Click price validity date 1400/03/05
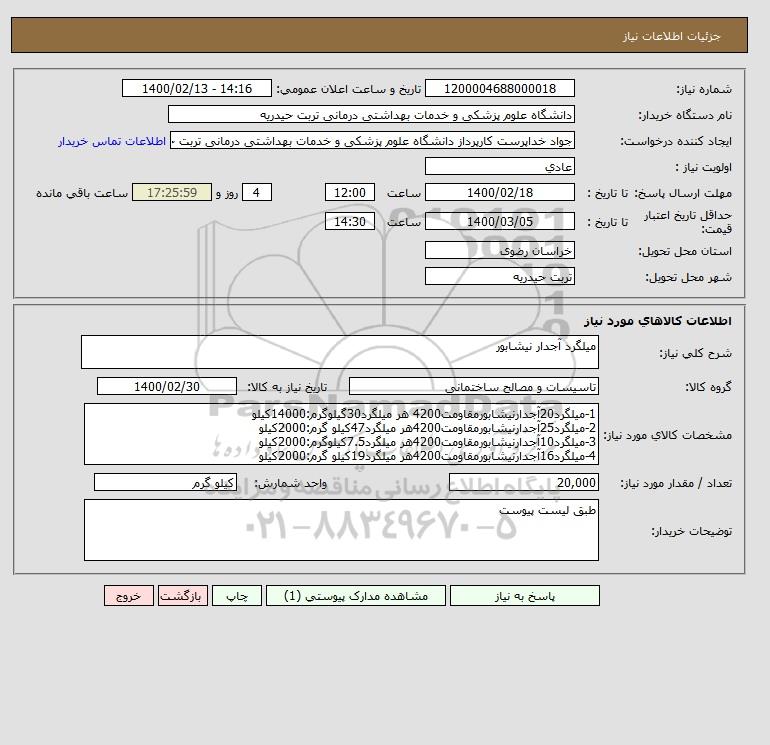 coord(499,221)
